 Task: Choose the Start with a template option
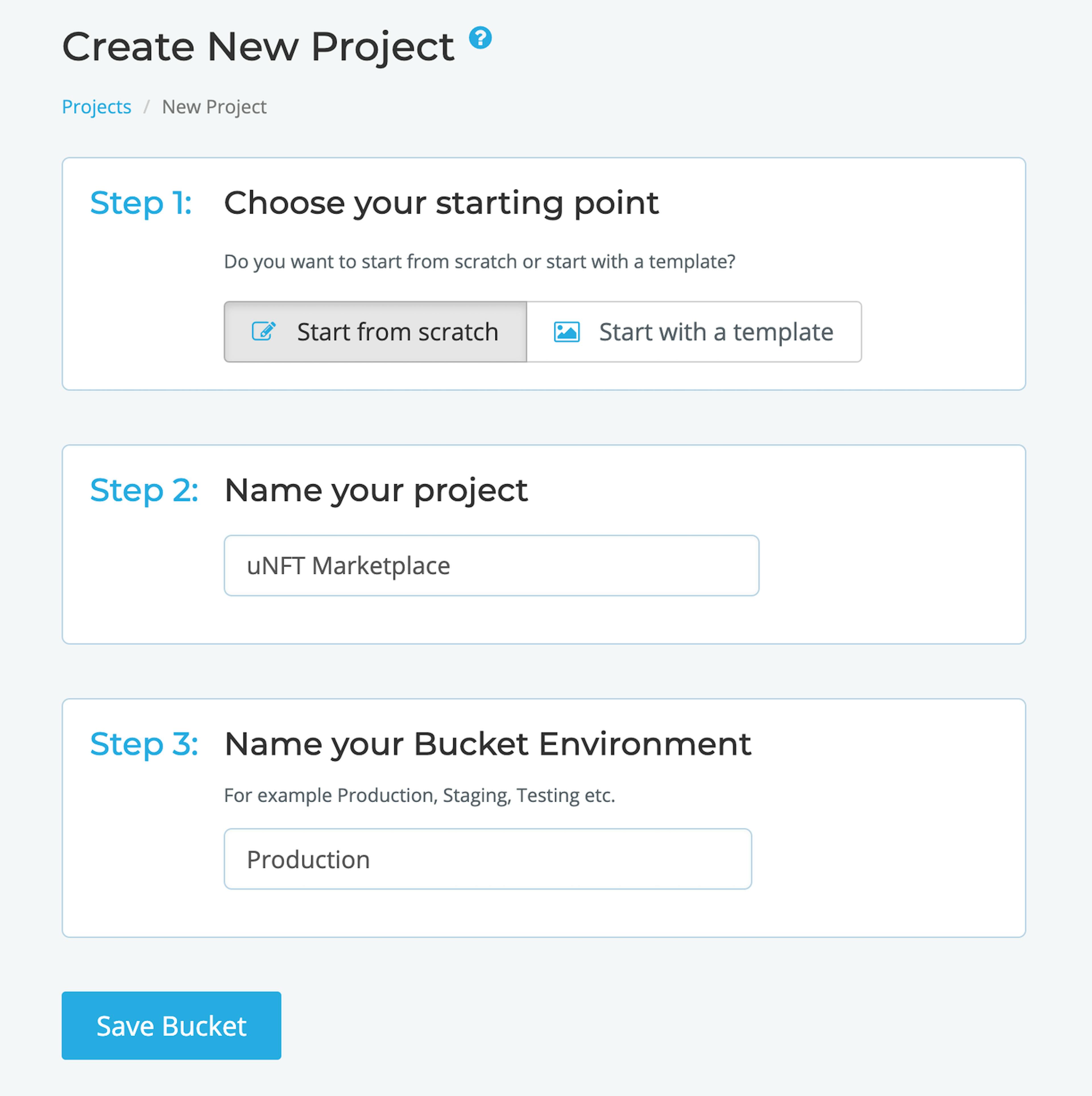click(x=694, y=332)
